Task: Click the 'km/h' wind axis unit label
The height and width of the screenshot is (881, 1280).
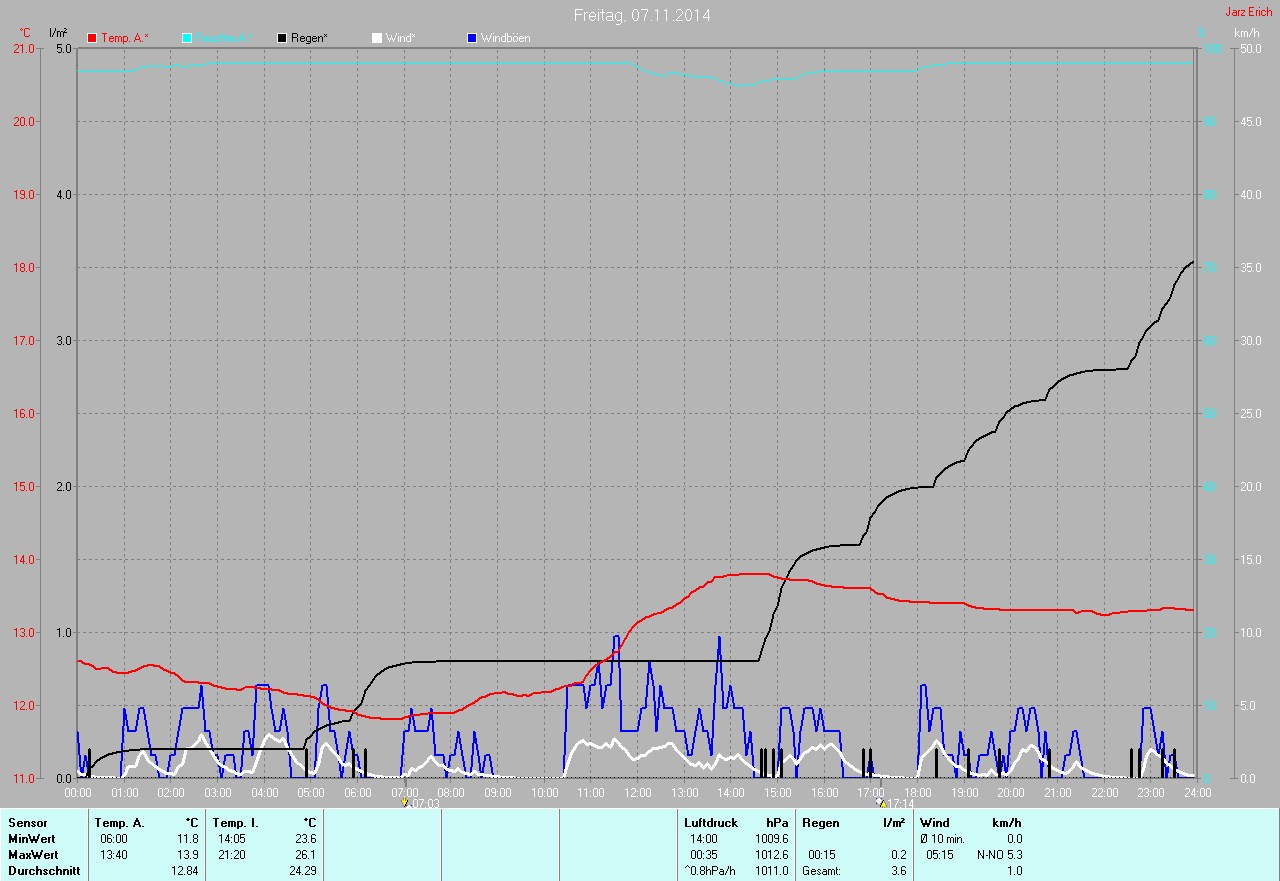Action: (x=1247, y=33)
